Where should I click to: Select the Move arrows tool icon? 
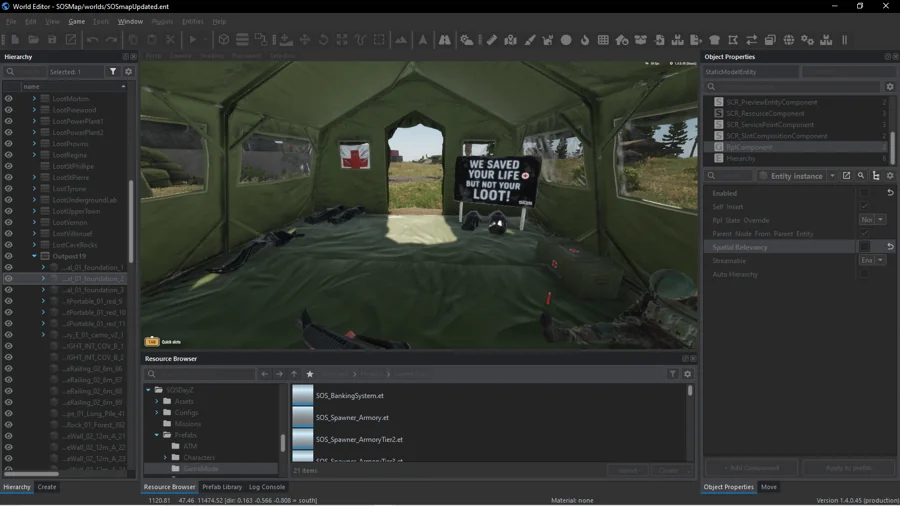[305, 40]
